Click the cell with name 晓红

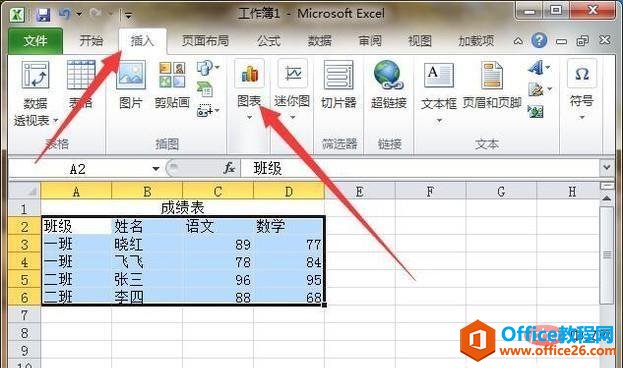point(147,244)
